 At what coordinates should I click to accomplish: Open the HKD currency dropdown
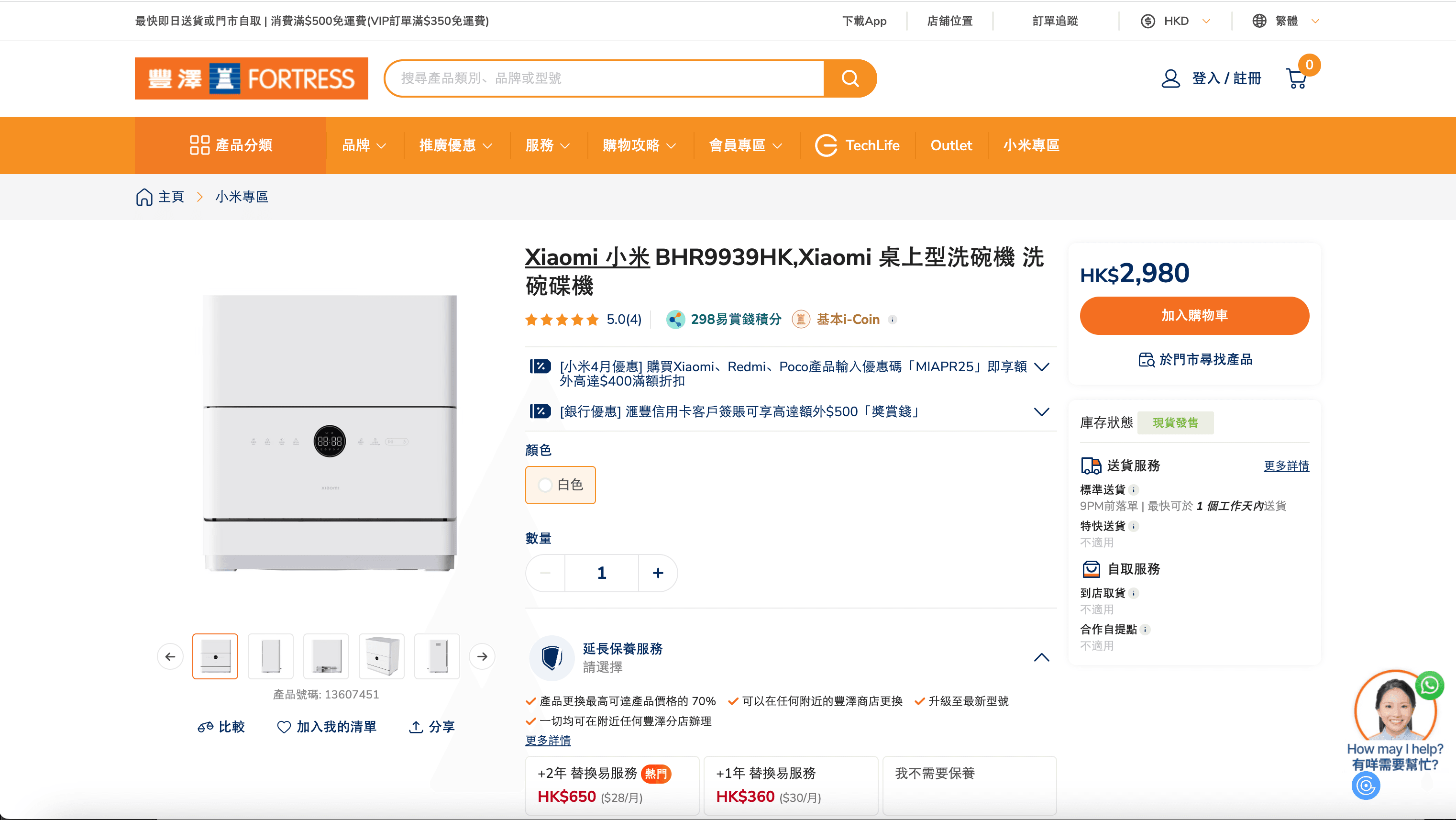(1176, 21)
